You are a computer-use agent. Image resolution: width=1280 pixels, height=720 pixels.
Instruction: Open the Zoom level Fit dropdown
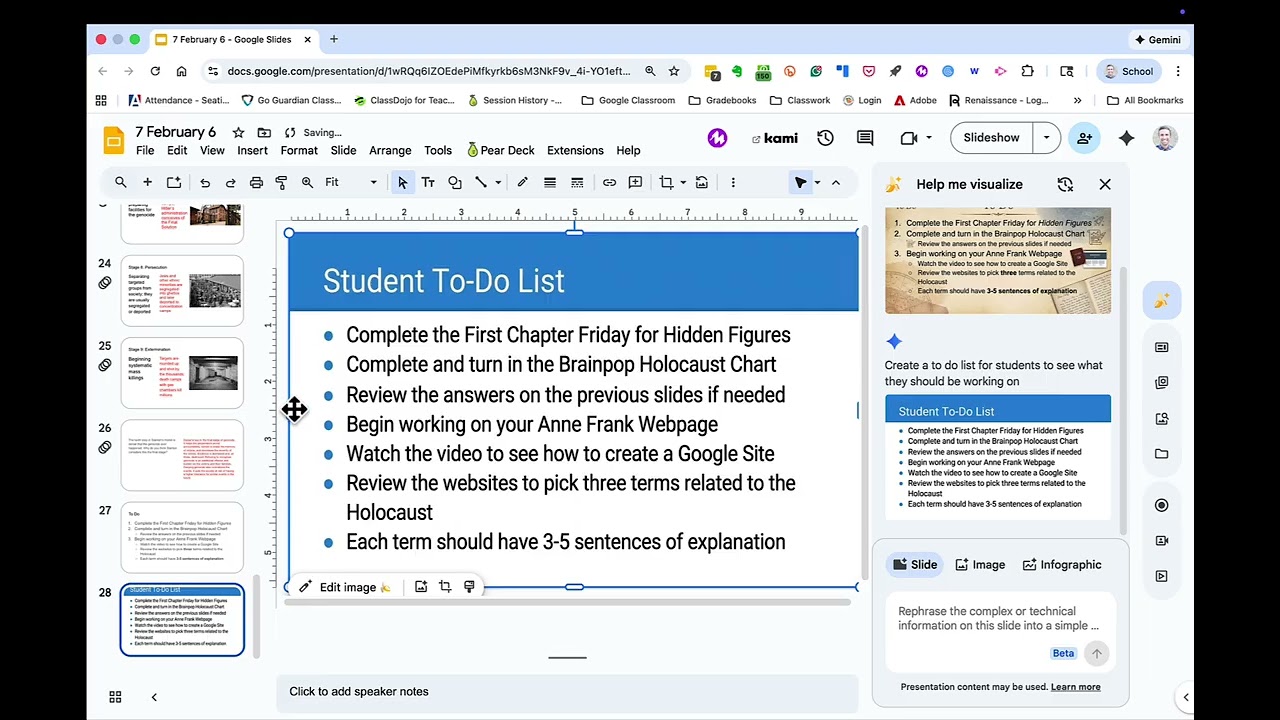tap(351, 182)
